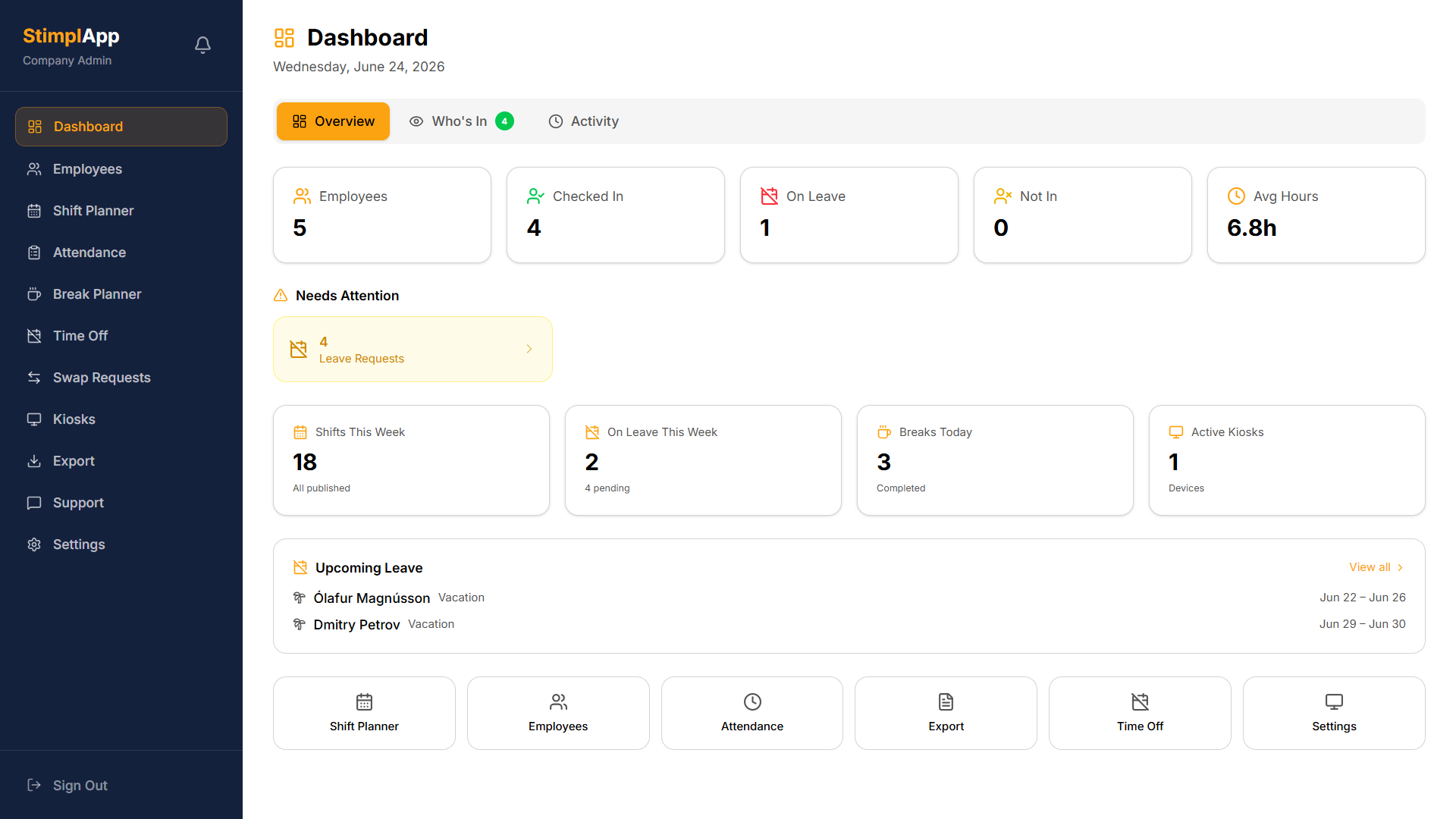Expand the Leave Requests chevron arrow

click(529, 349)
